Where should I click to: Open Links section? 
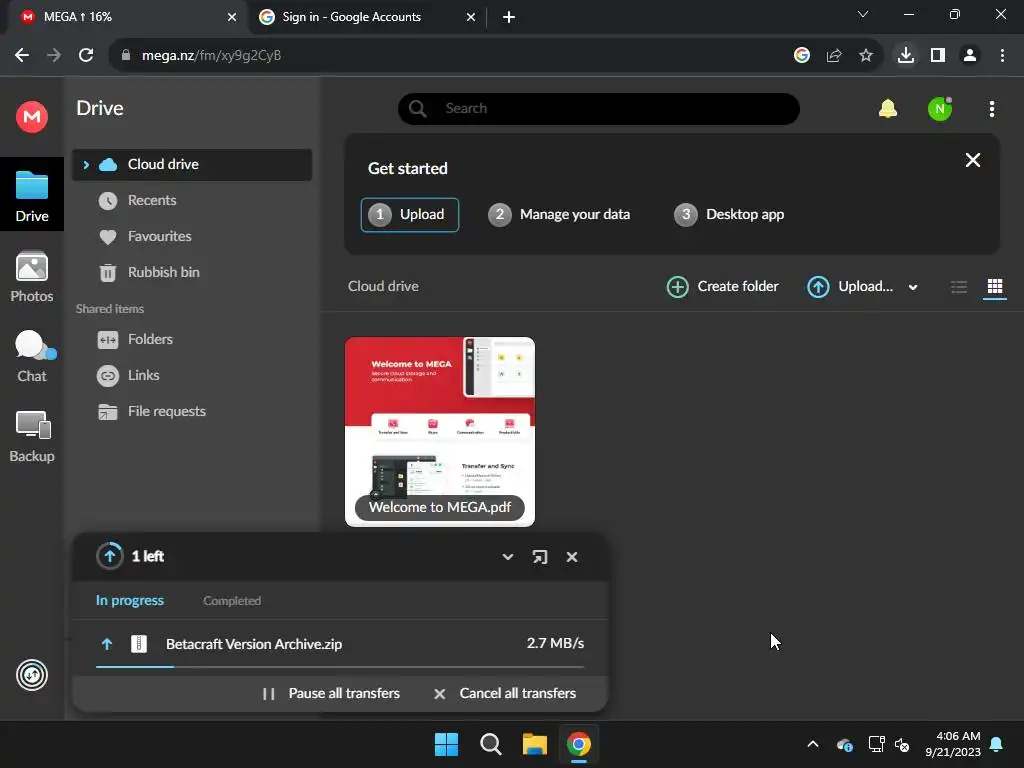143,376
